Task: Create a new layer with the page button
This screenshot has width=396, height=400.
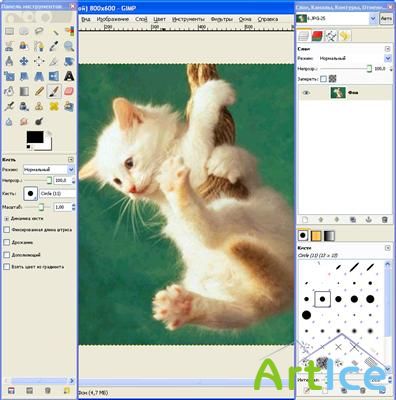Action: (305, 220)
